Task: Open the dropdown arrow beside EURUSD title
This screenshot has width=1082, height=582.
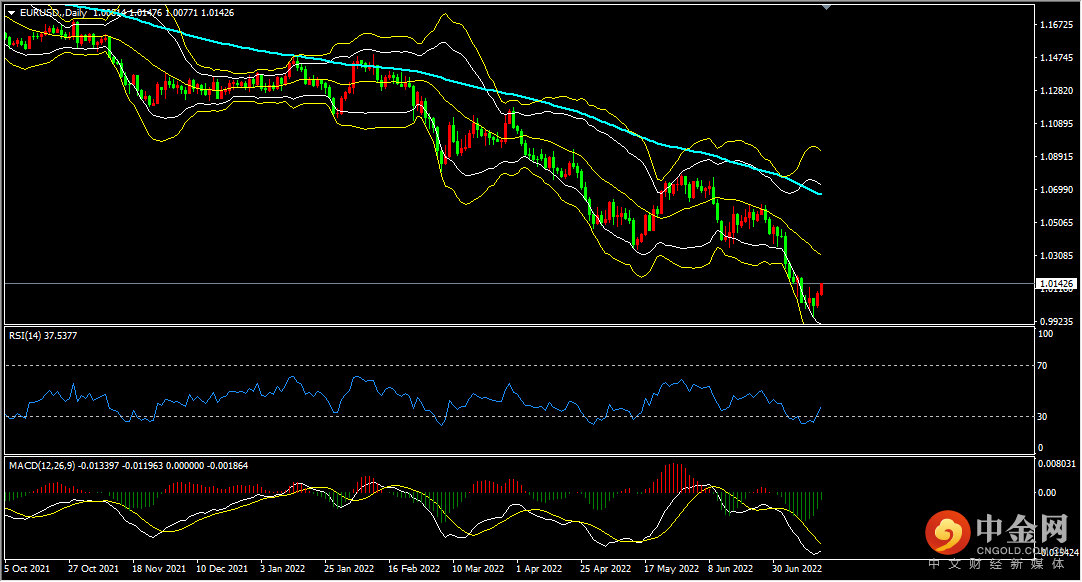Action: coord(11,13)
